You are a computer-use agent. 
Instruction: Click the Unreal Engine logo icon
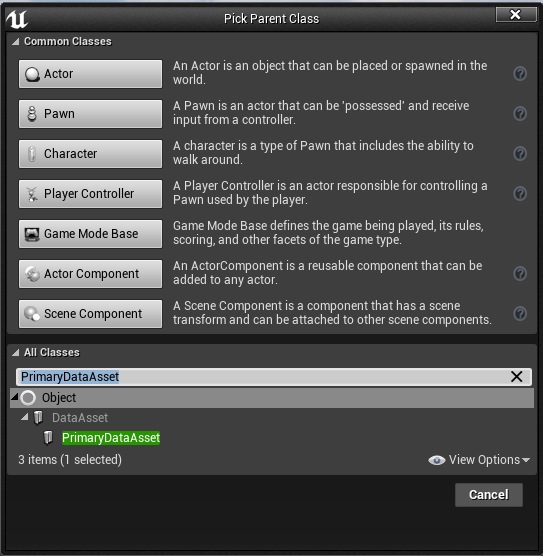tap(17, 19)
